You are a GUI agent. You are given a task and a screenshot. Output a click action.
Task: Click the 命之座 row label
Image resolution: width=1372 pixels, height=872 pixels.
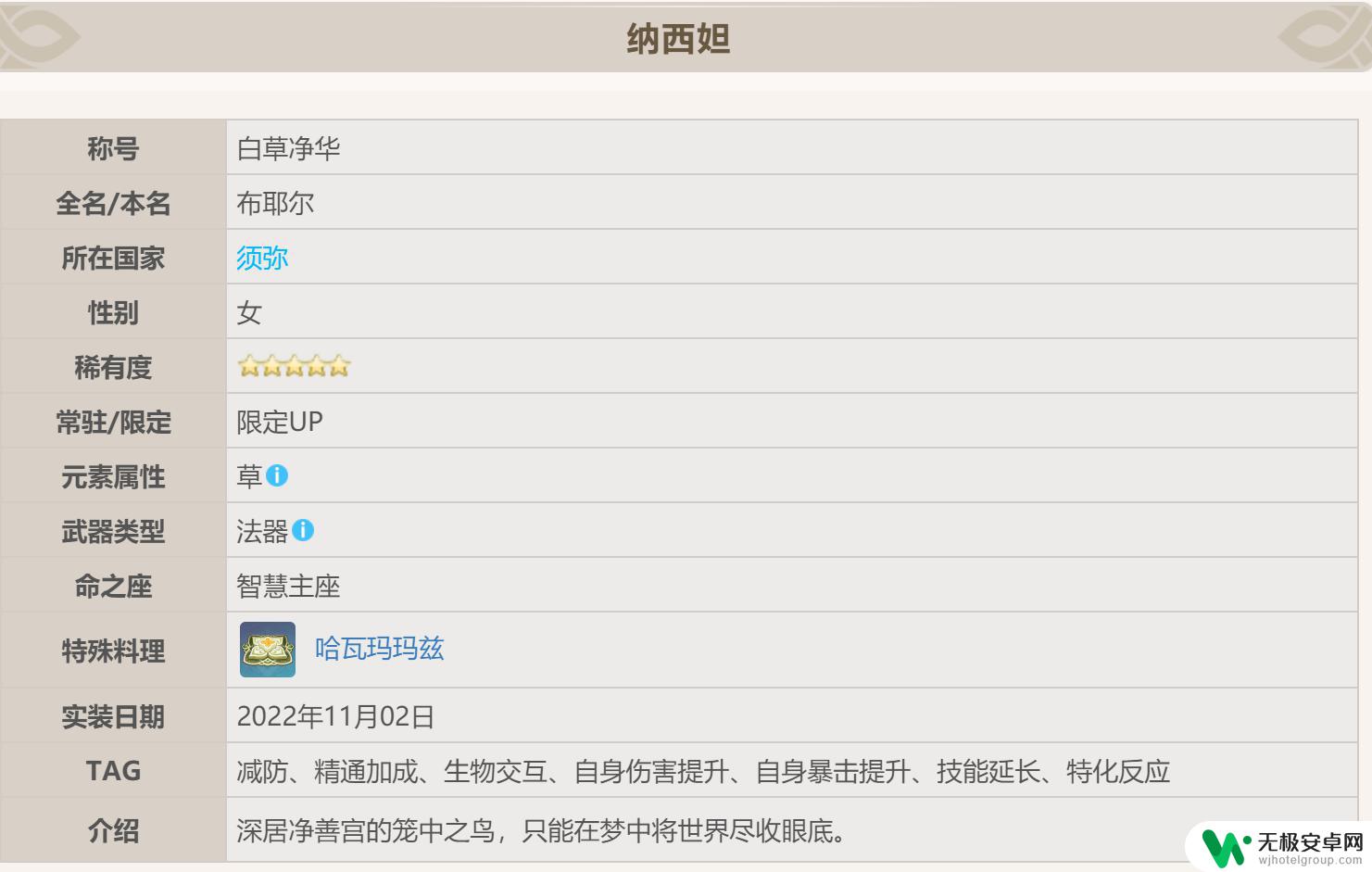pos(113,587)
